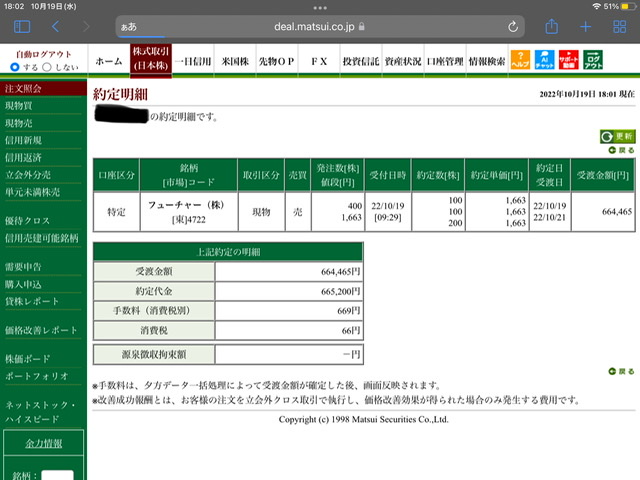Open the FX tab
The image size is (640, 480).
tap(319, 61)
